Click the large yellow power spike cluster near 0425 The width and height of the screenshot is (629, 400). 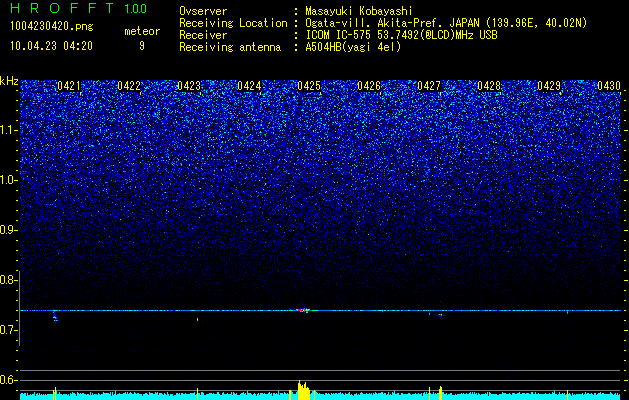pos(304,390)
